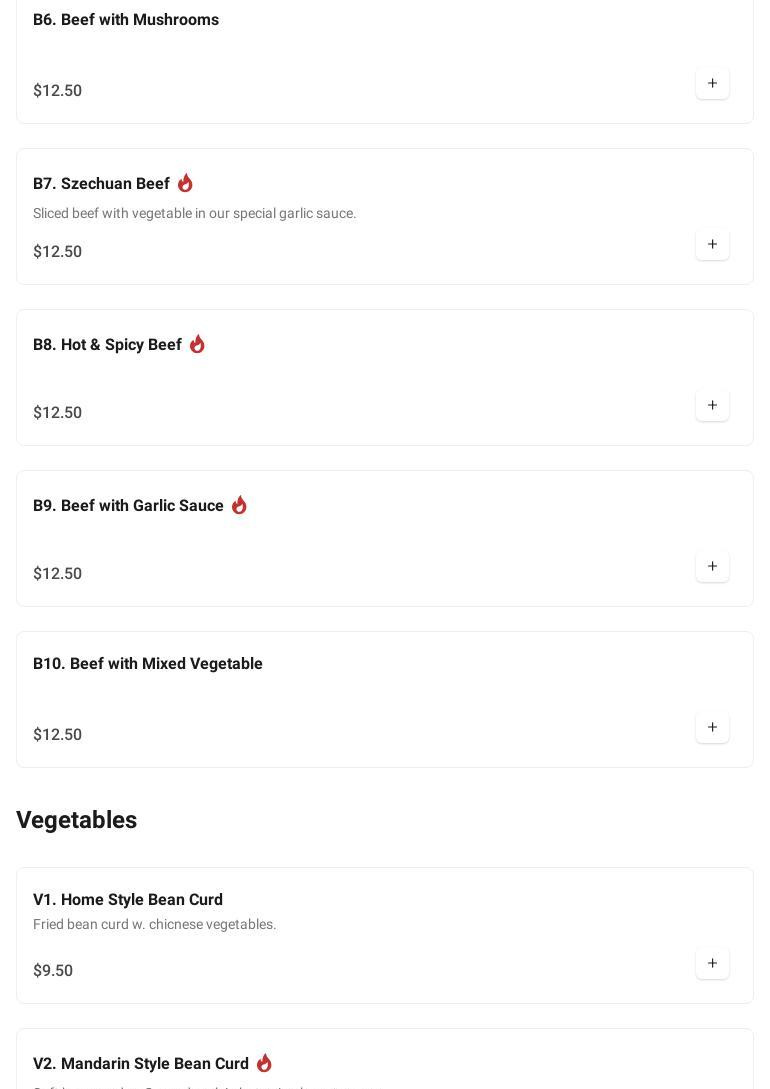Screen dimensions: 770x1089
Task: Click the Vegetables section heading
Action: point(77,820)
